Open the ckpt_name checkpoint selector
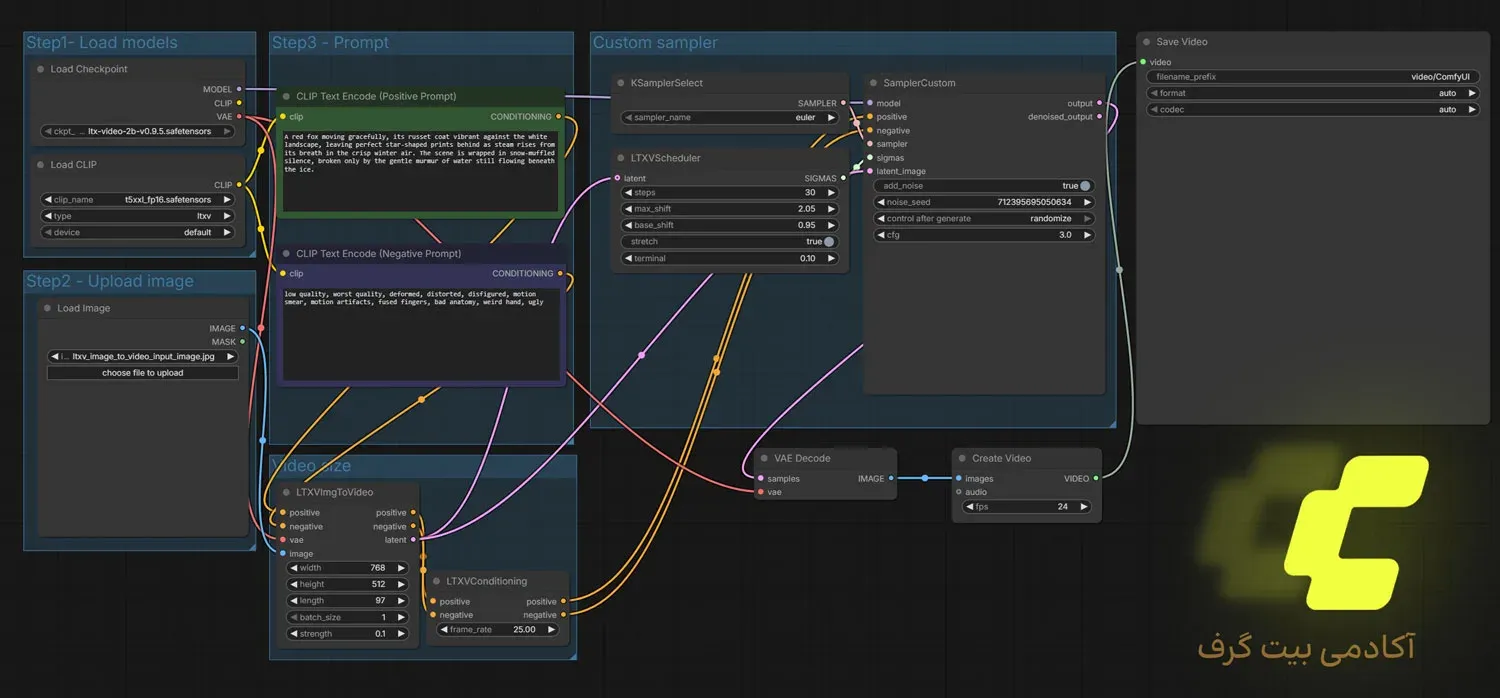1500x698 pixels. pyautogui.click(x=137, y=131)
